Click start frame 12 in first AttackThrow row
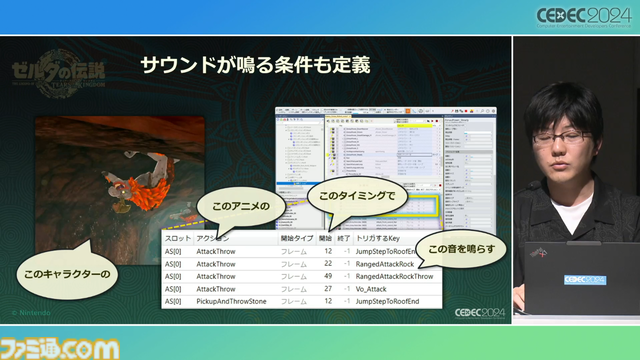The height and width of the screenshot is (360, 640). pyautogui.click(x=328, y=251)
